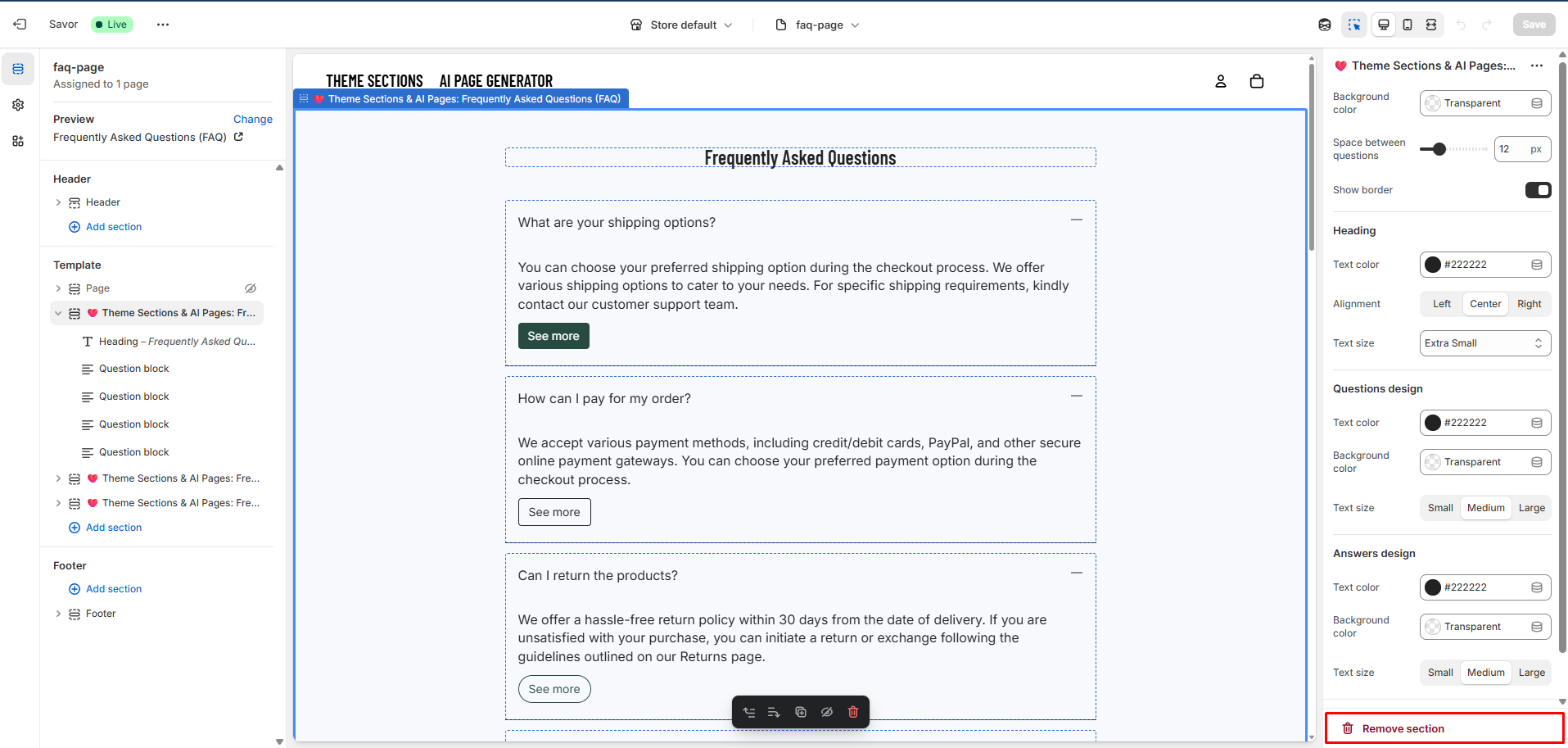Connect dynamic source for Heading Text color
This screenshot has width=1568, height=748.
click(1537, 265)
